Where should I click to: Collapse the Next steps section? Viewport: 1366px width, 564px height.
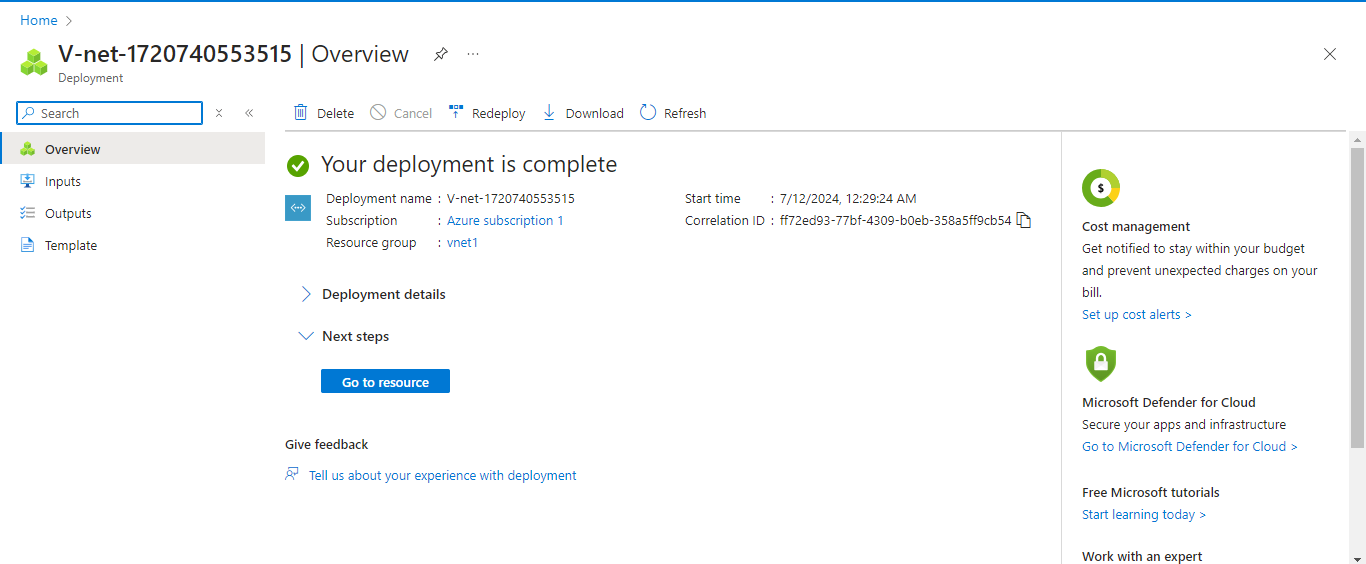pyautogui.click(x=344, y=336)
